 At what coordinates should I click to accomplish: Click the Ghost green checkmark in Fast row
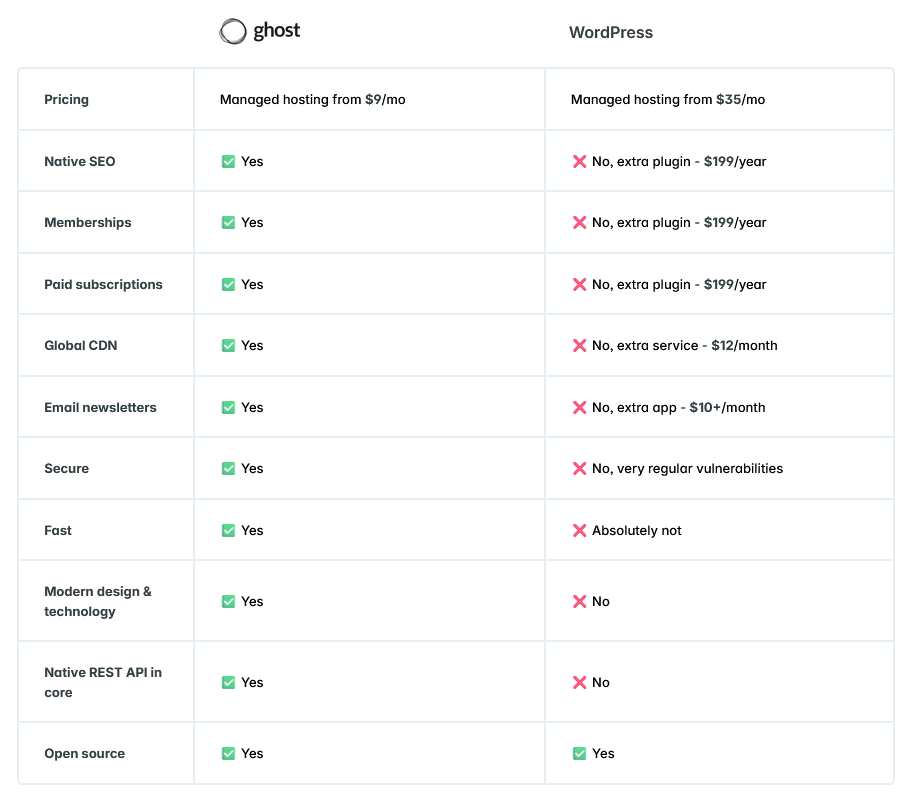tap(229, 530)
